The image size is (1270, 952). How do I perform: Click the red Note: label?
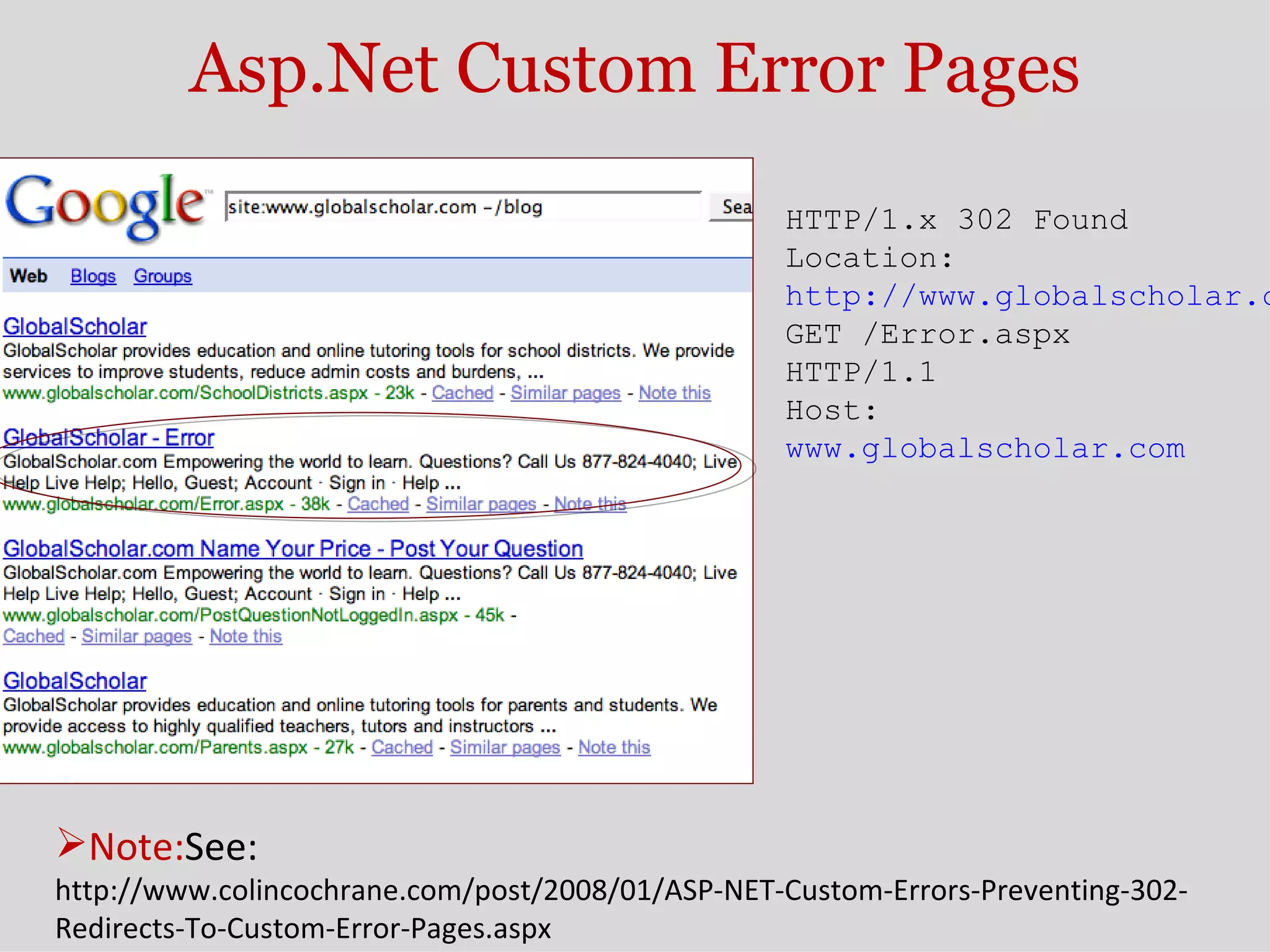[136, 847]
